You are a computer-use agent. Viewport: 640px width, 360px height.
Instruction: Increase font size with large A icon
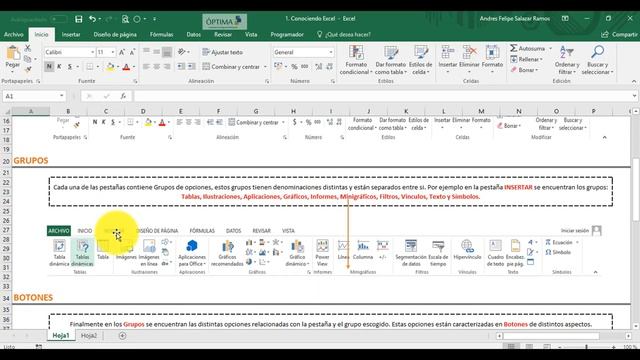pos(122,52)
